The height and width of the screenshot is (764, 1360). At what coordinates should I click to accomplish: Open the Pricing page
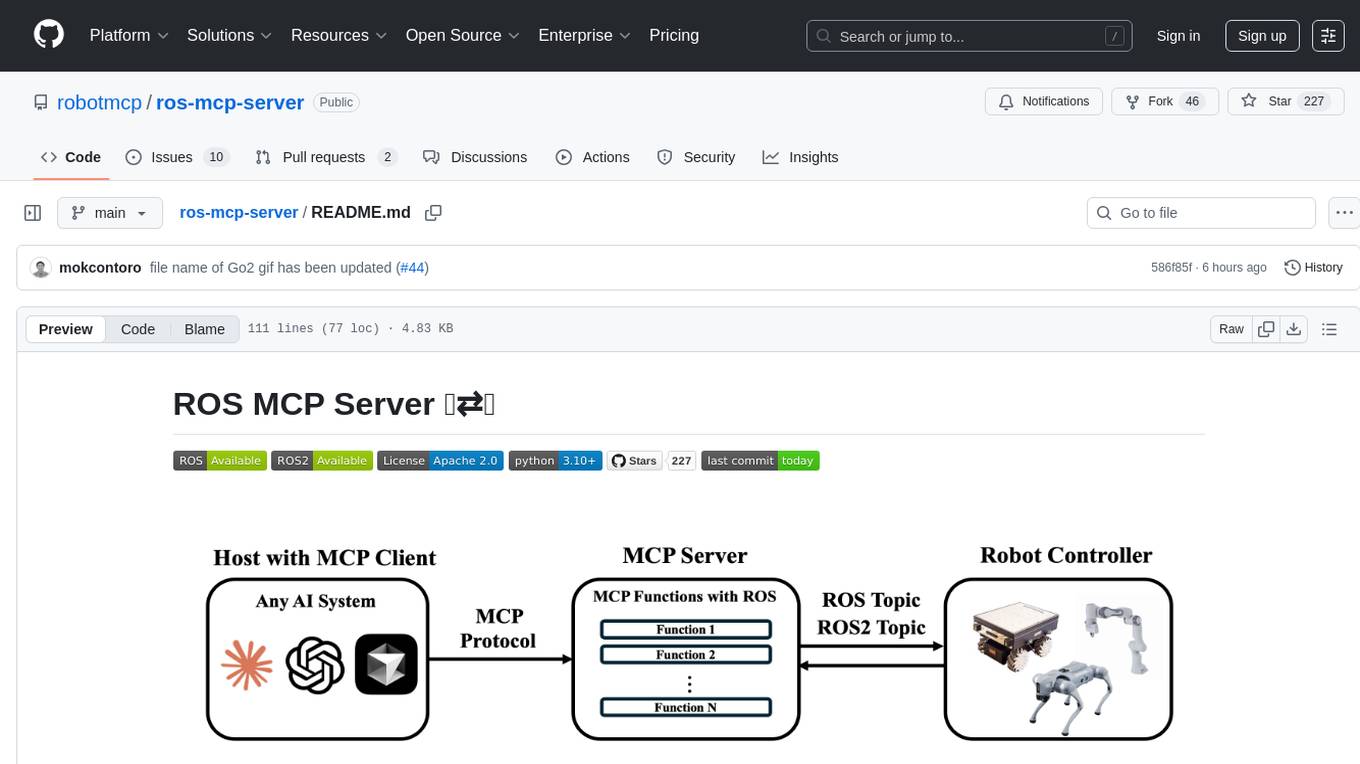pos(674,35)
